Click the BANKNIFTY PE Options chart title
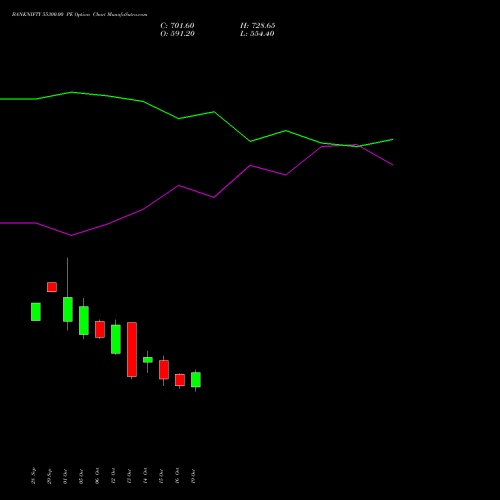Image resolution: width=500 pixels, height=500 pixels. coord(79,15)
